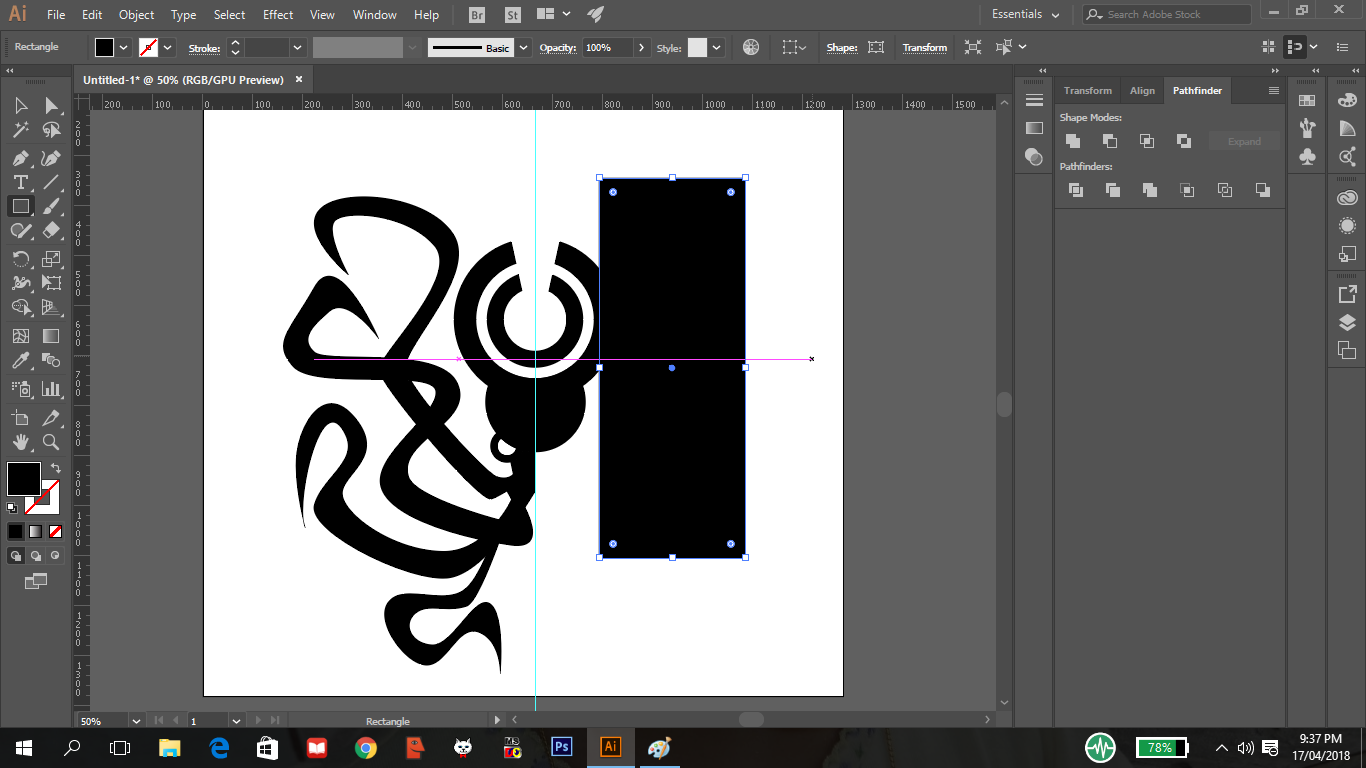Apply Outline pathfinder
1366x768 pixels.
tap(1225, 190)
